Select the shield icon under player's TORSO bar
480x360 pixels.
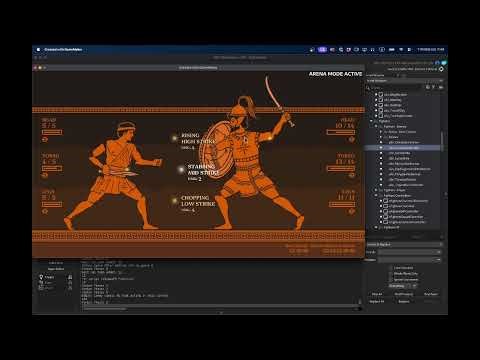pos(45,175)
